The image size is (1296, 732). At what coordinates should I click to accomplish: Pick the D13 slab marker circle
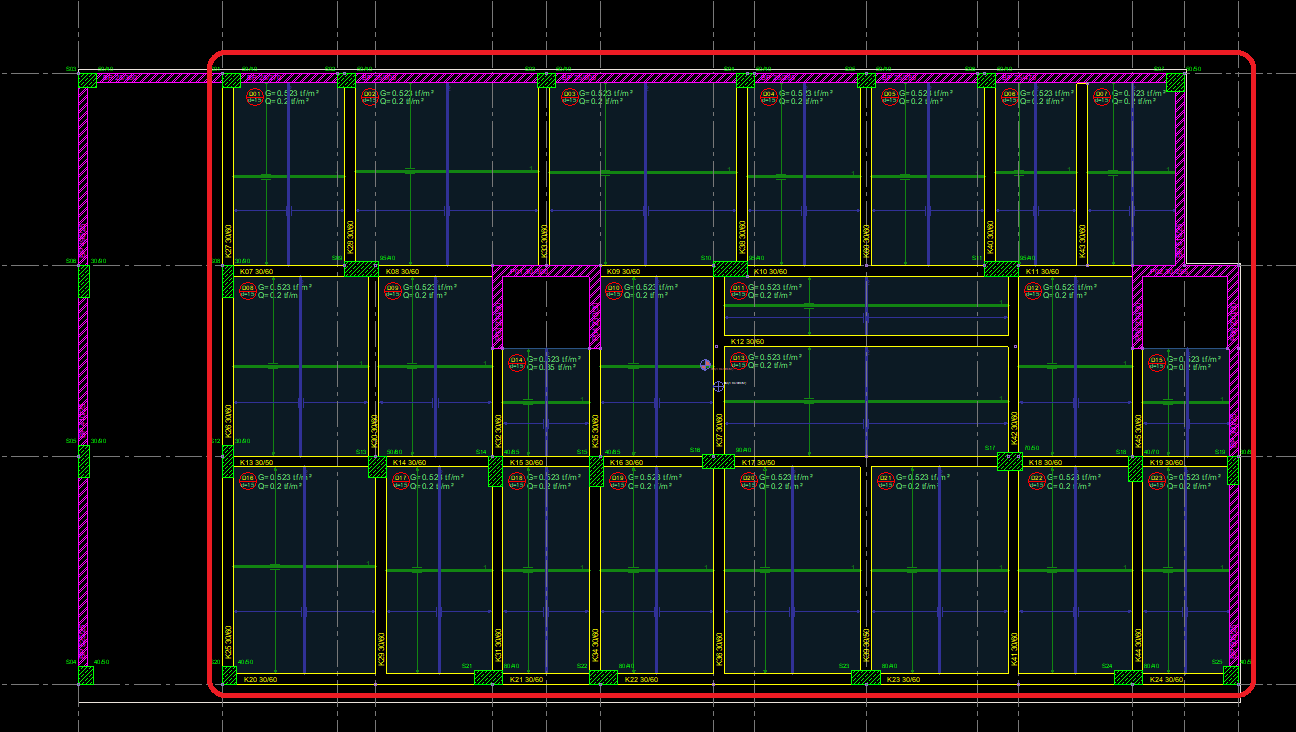(739, 361)
